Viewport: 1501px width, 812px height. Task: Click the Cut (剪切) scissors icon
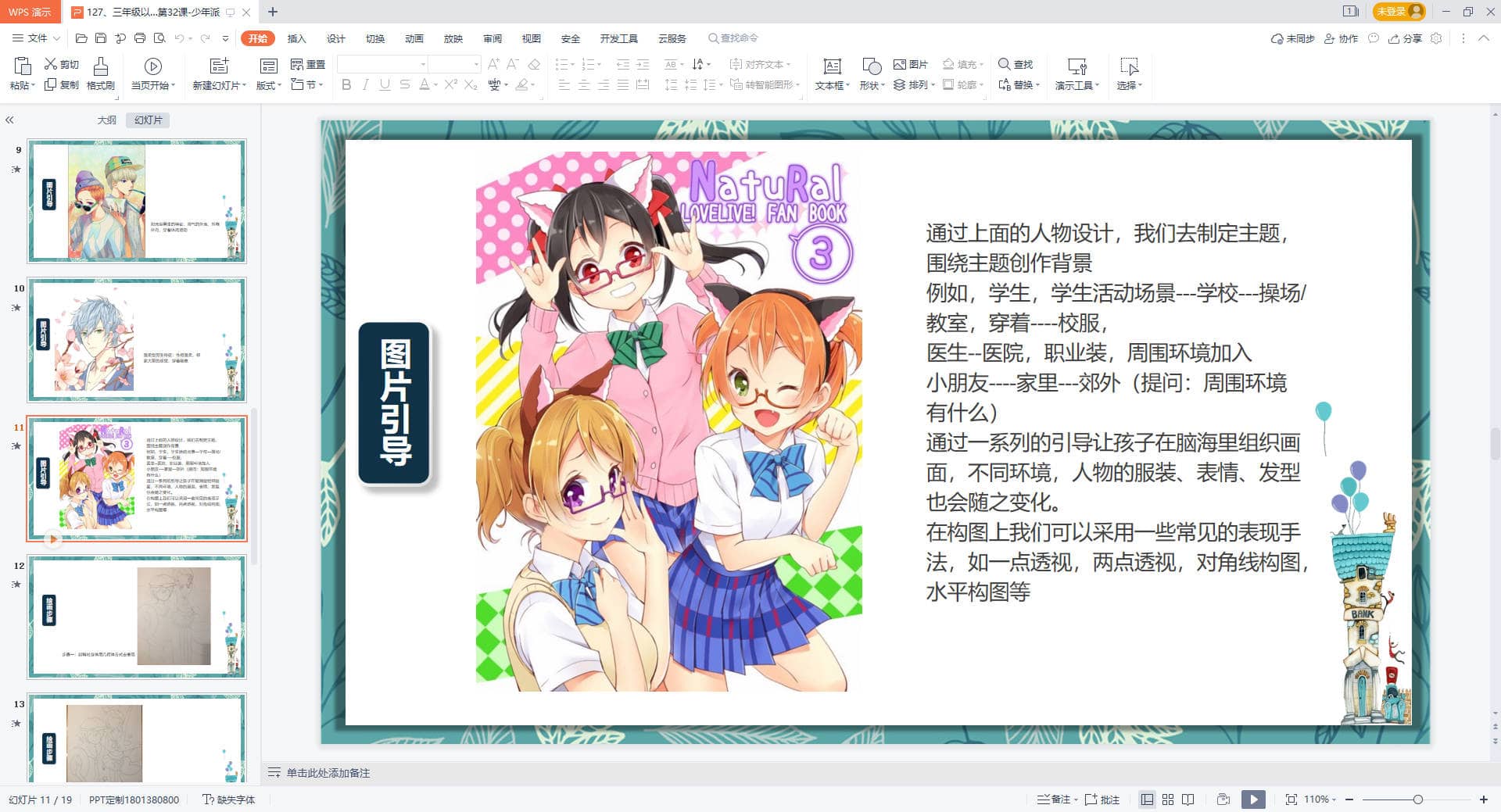click(51, 64)
